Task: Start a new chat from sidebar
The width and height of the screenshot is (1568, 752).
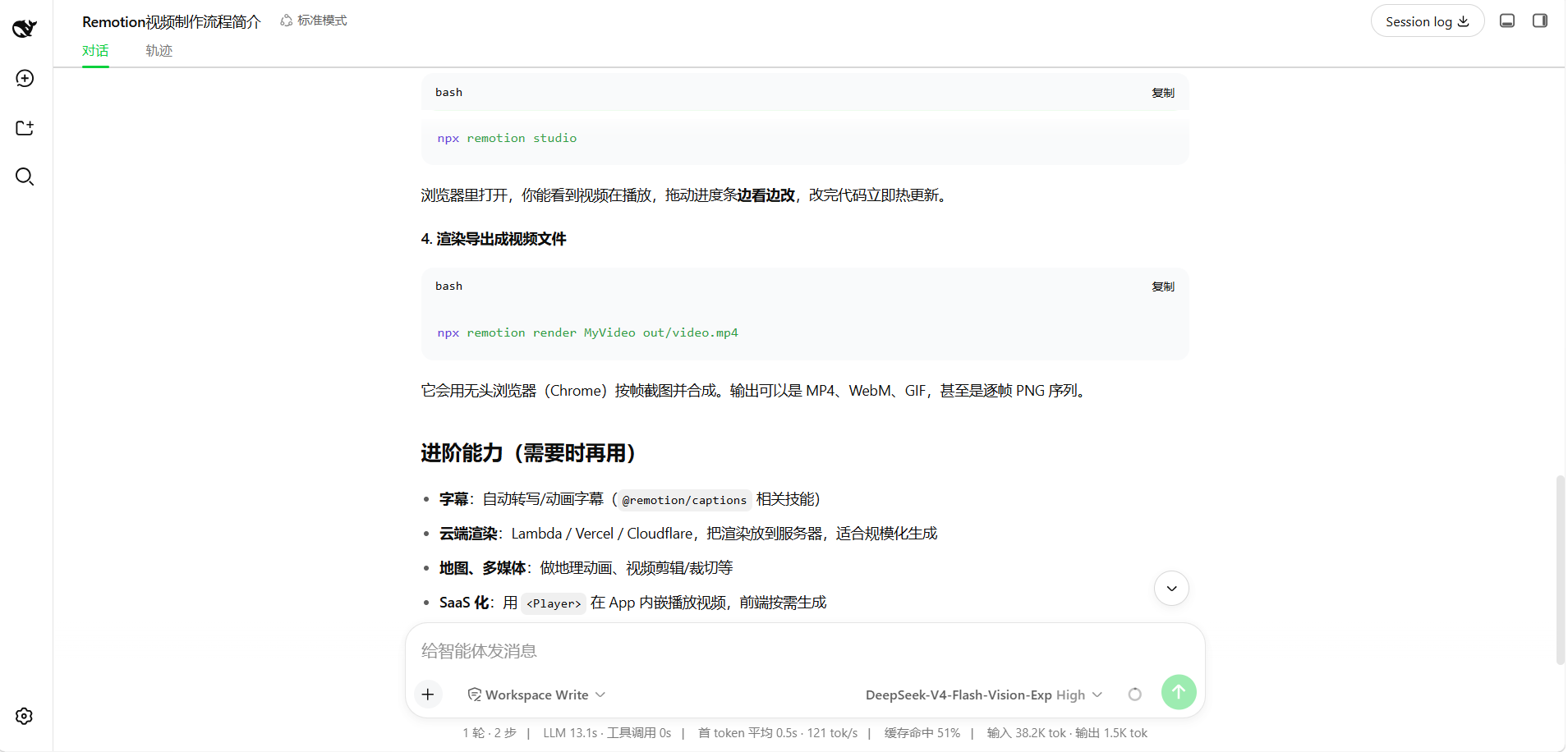Action: [25, 78]
